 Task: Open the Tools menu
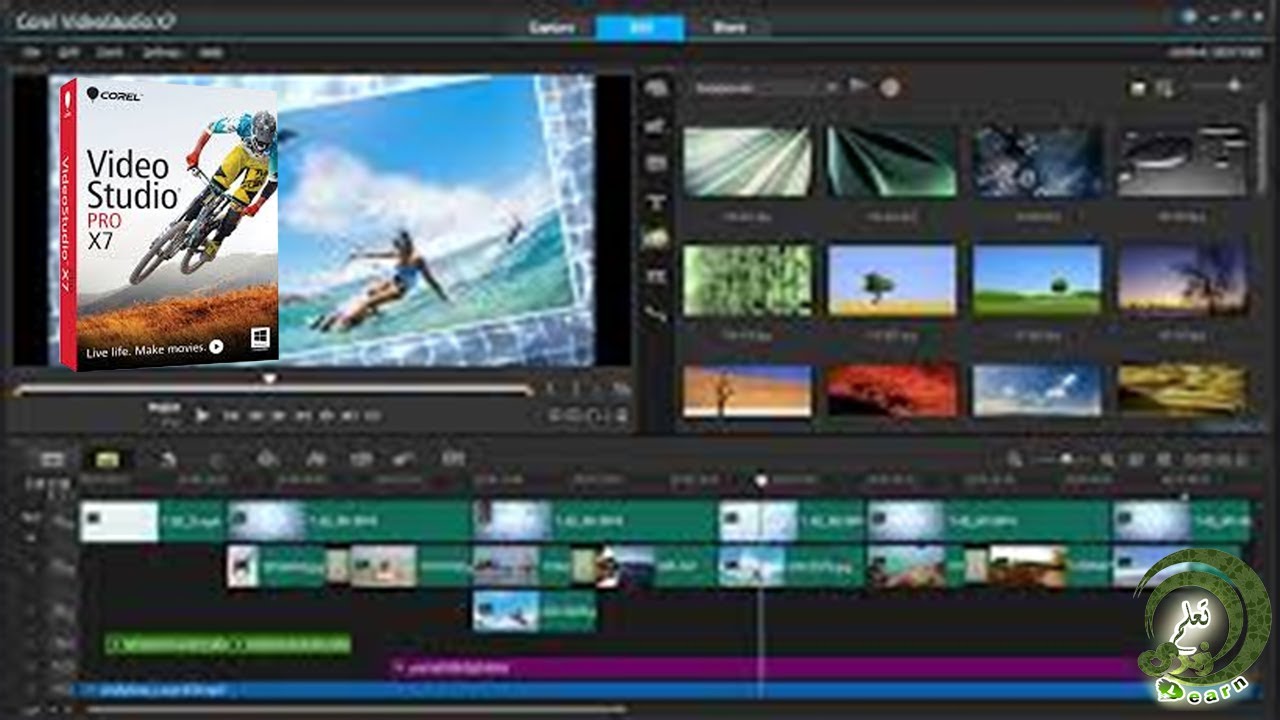109,52
